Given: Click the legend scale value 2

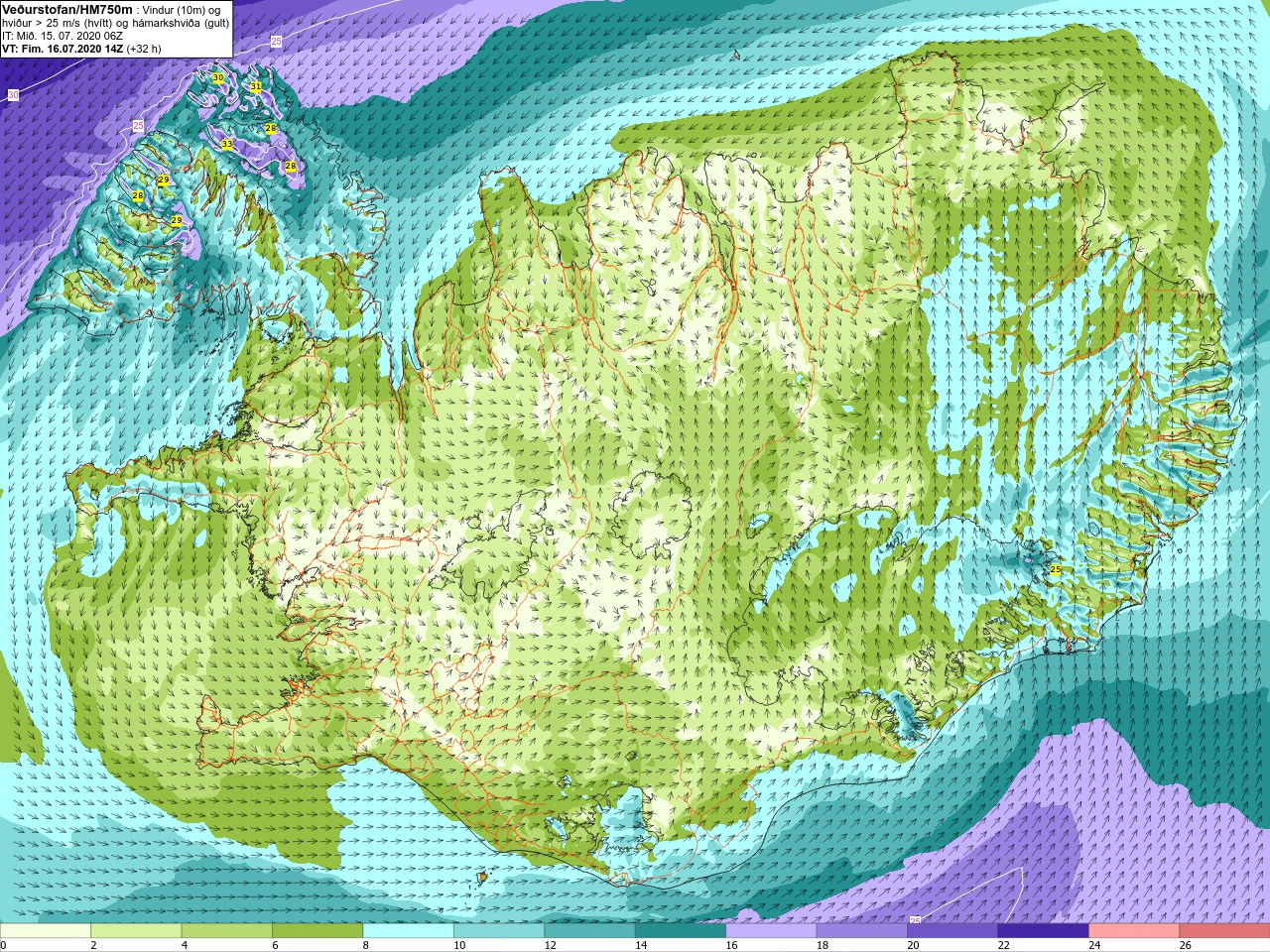Looking at the screenshot, I should pos(93,945).
